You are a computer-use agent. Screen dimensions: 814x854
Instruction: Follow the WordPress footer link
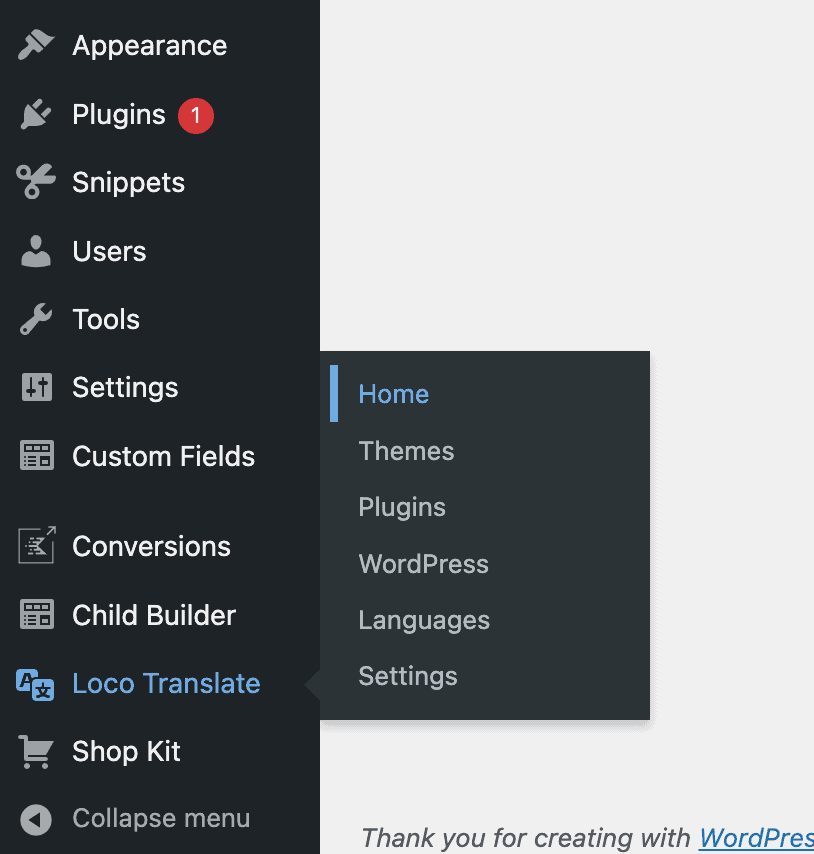(755, 837)
